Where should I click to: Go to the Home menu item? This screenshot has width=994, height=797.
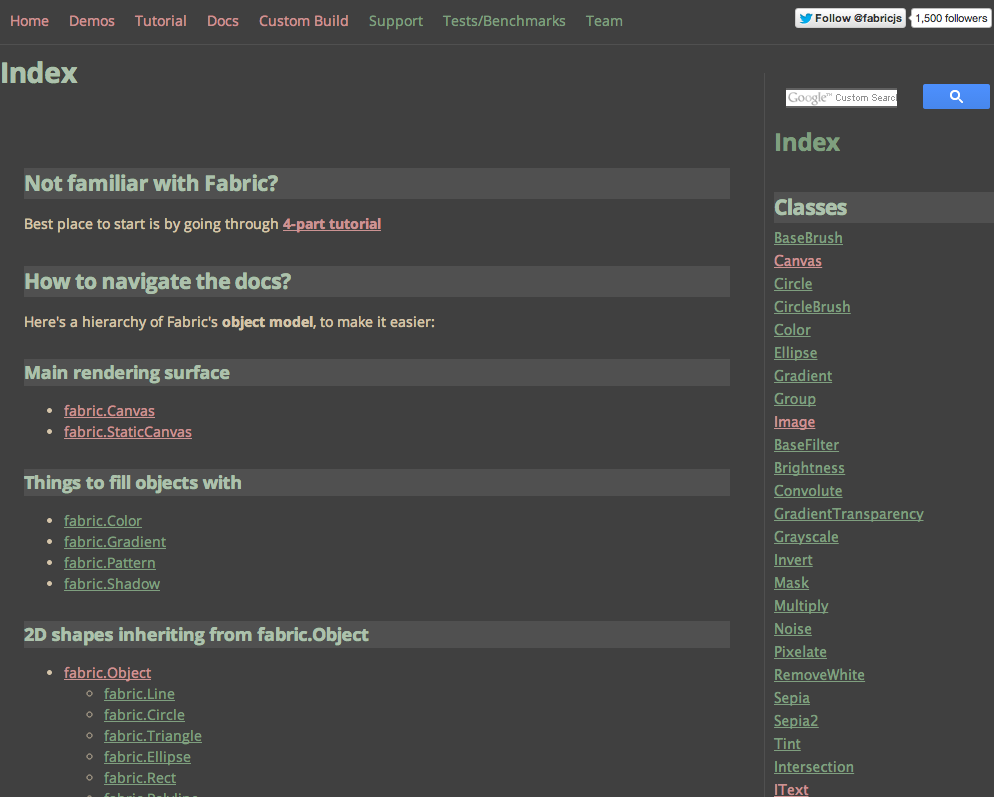(29, 21)
